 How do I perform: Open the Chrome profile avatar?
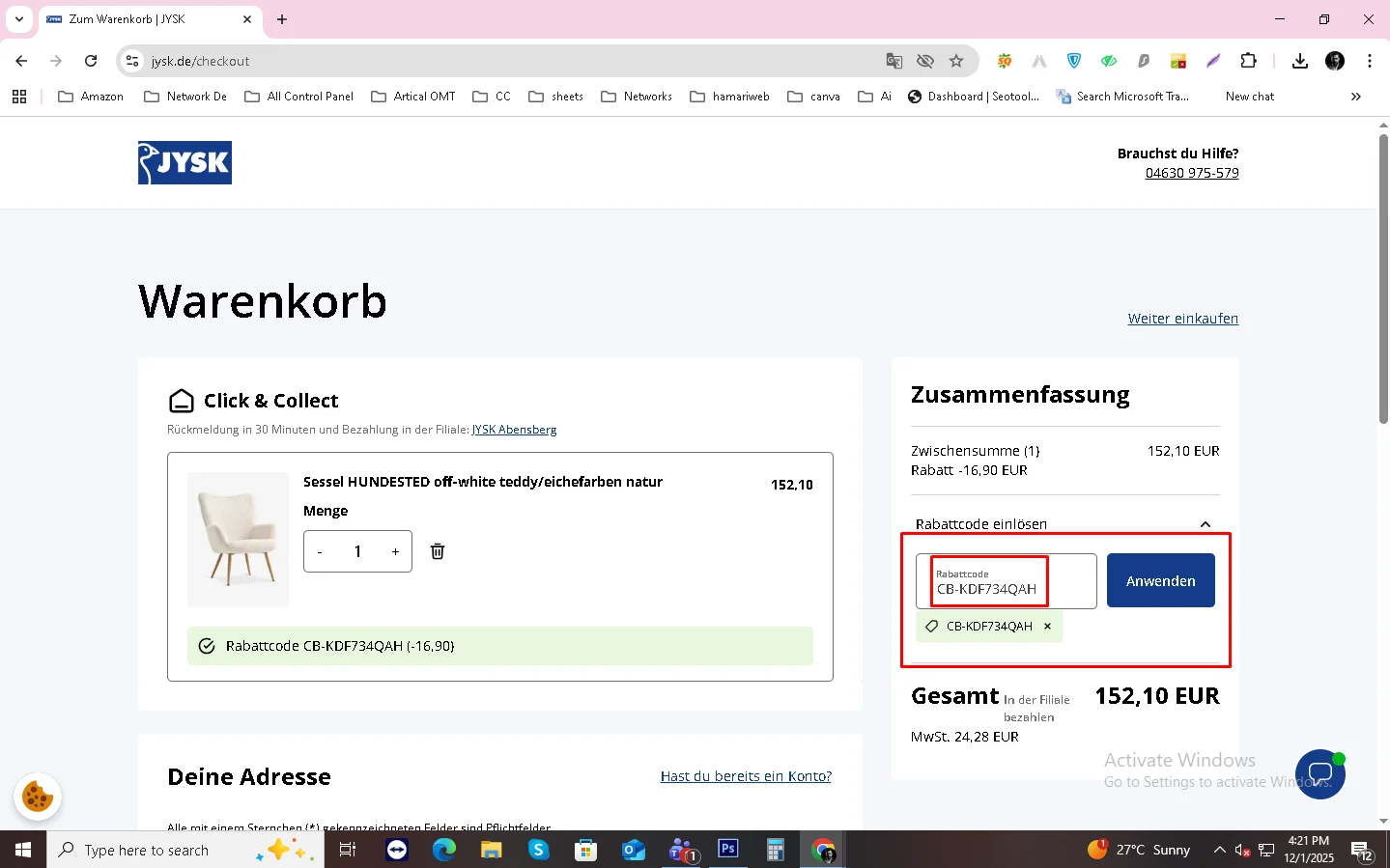[x=1334, y=60]
